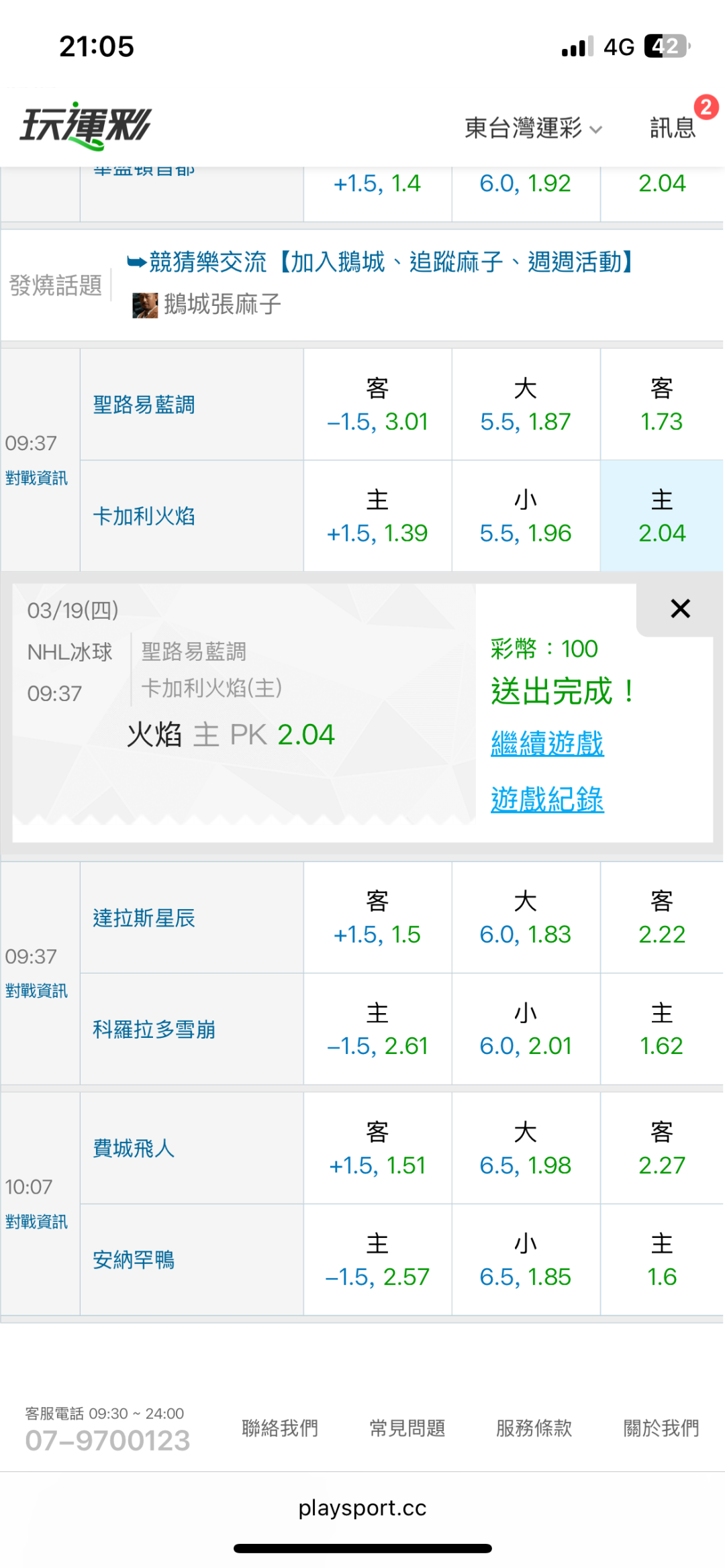Screen dimensions: 725x1568
Task: Pick 達拉斯星辰 away +1.5, 1.5 spread
Action: point(377,918)
